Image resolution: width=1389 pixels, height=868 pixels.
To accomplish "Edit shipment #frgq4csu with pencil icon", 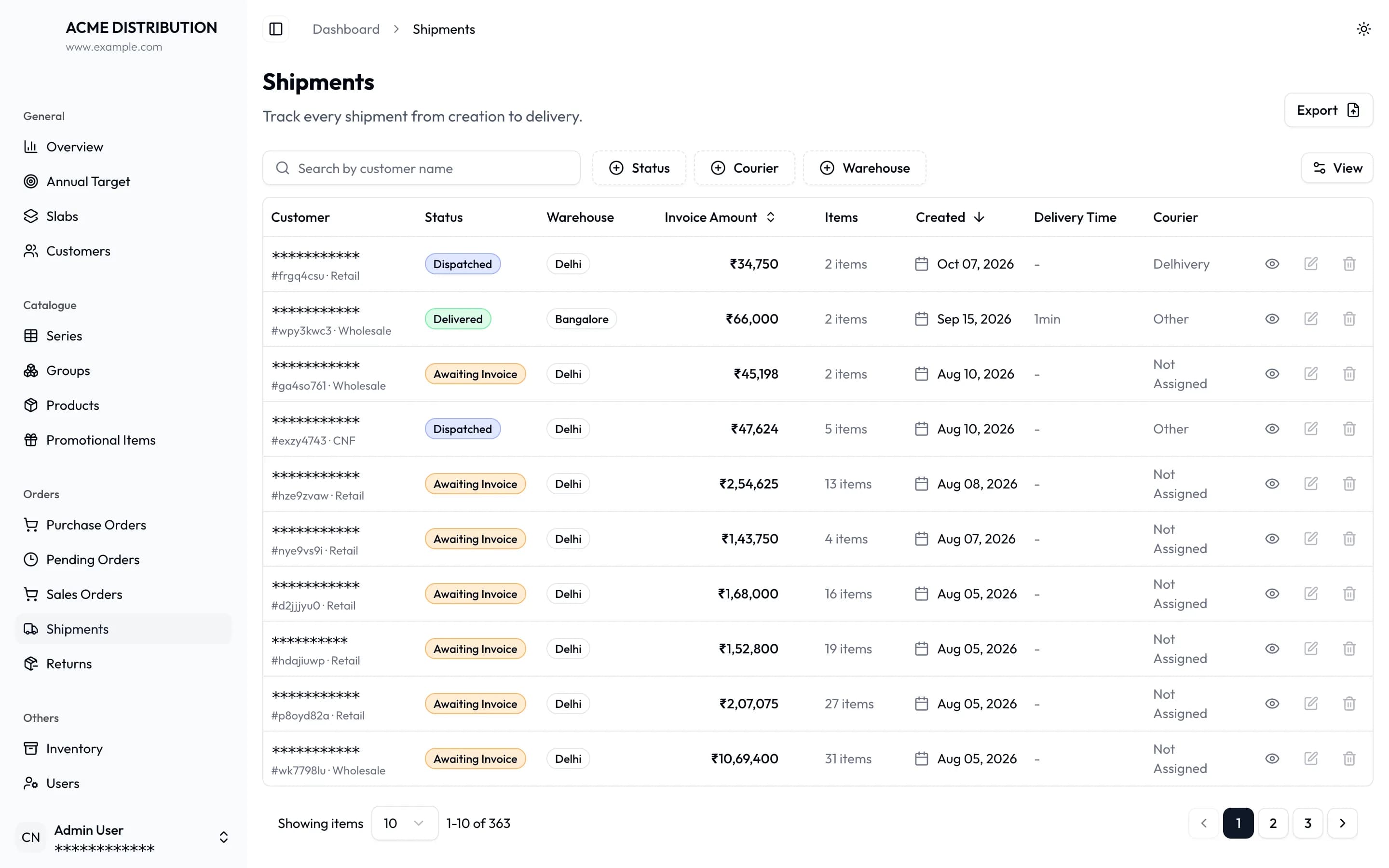I will 1311,264.
